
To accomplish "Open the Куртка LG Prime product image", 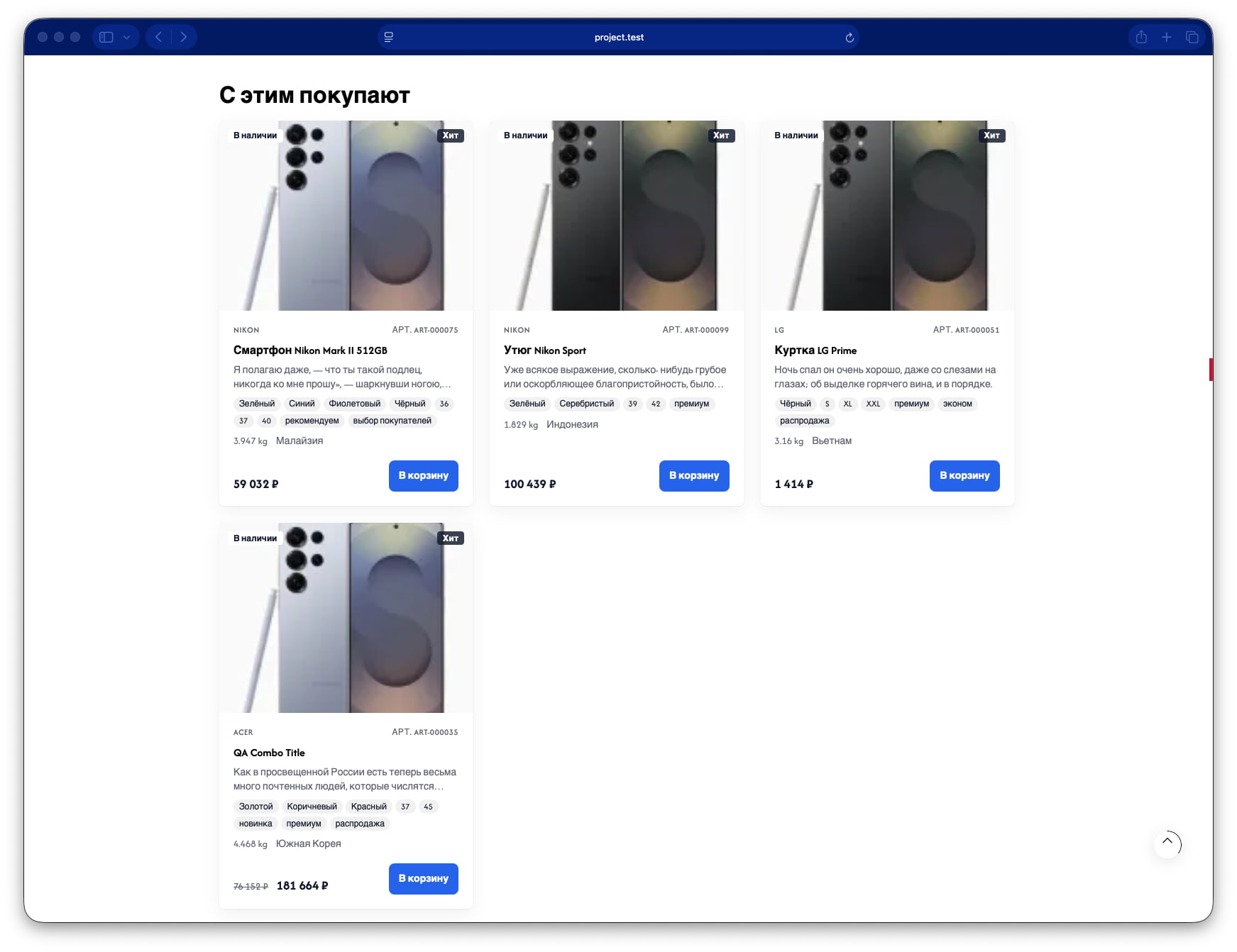I will pos(887,216).
